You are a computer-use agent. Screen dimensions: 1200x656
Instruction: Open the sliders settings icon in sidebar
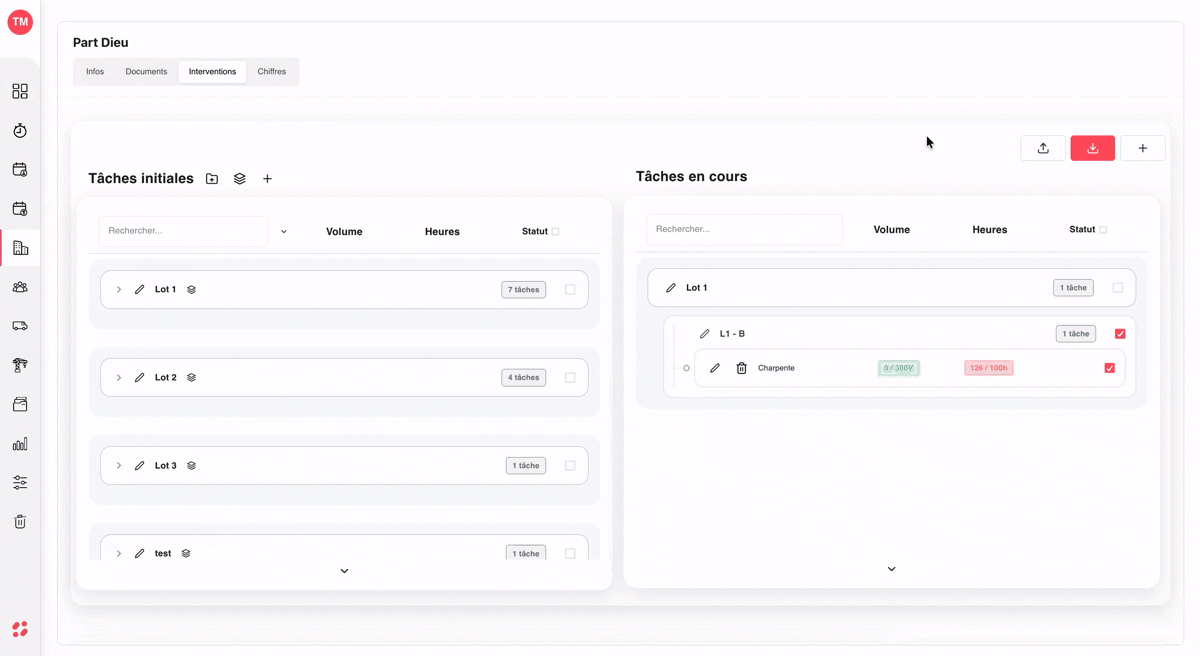click(20, 483)
